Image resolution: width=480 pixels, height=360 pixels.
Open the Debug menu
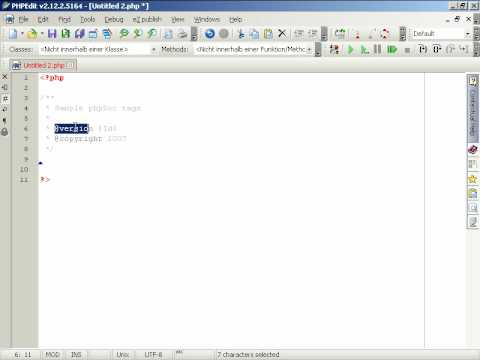pyautogui.click(x=114, y=20)
